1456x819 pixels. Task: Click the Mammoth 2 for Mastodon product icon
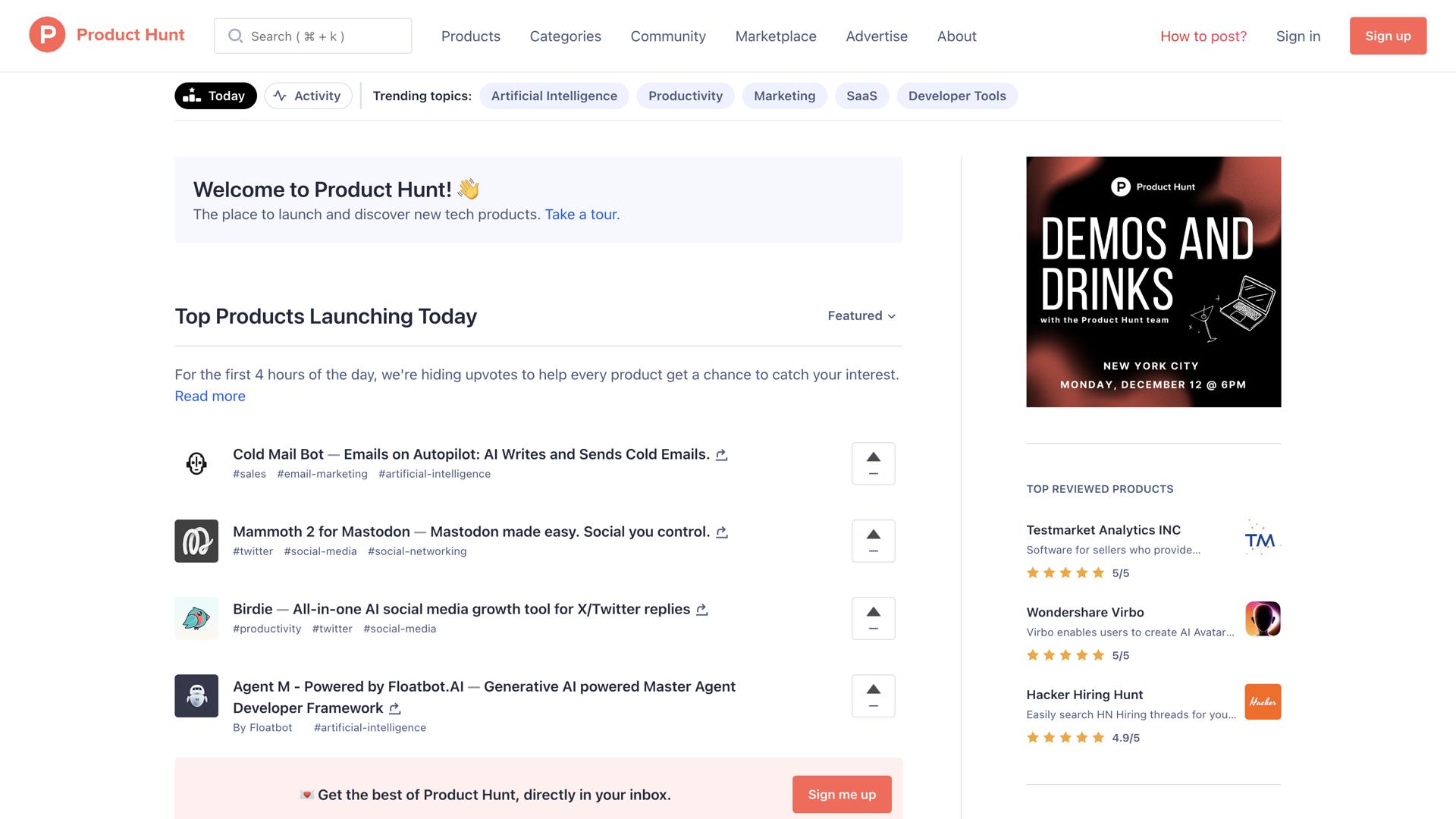[x=196, y=541]
